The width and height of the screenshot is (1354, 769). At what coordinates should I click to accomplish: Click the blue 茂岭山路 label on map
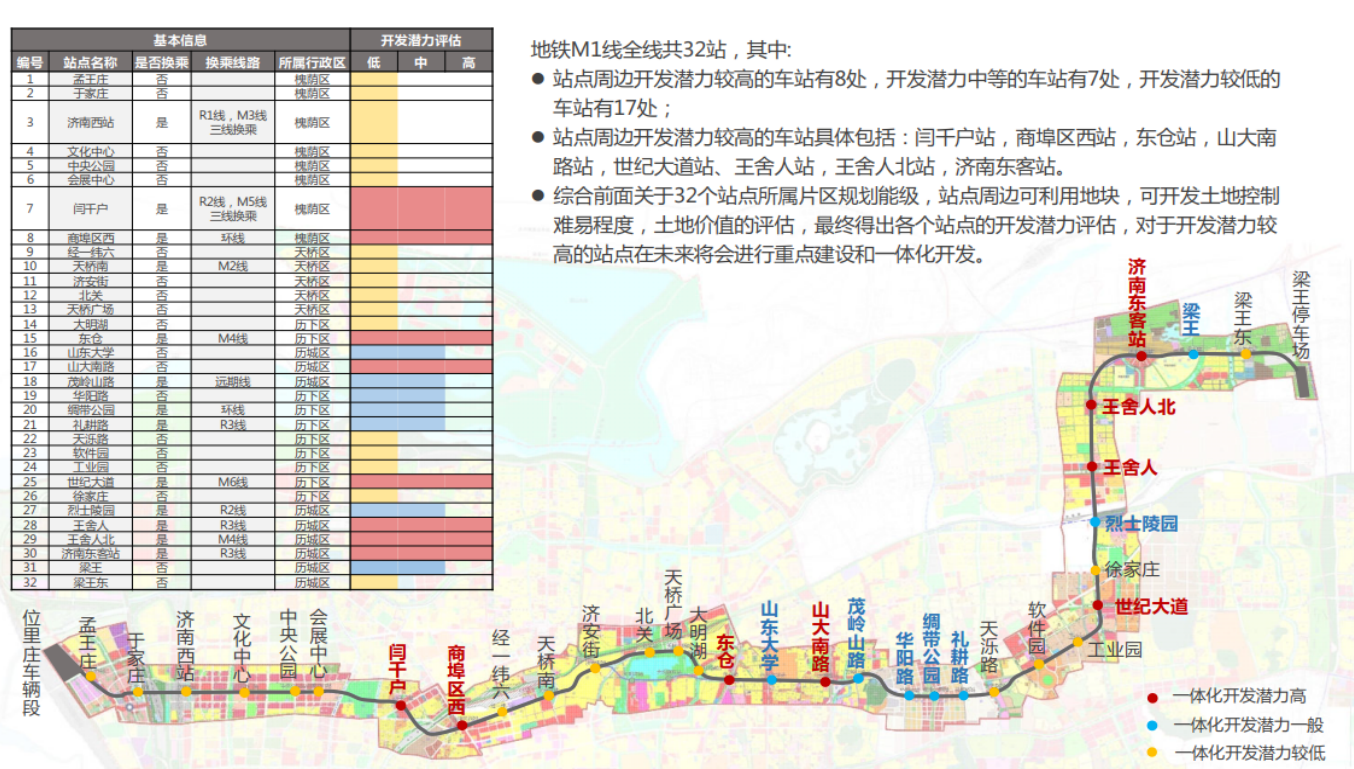pos(855,633)
